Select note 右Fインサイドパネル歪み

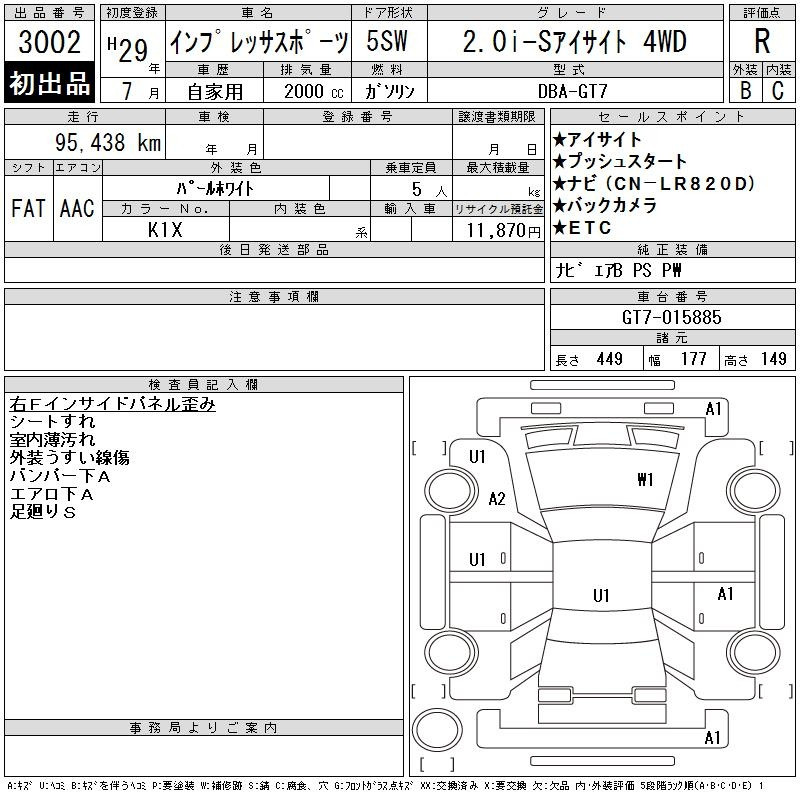click(x=112, y=404)
